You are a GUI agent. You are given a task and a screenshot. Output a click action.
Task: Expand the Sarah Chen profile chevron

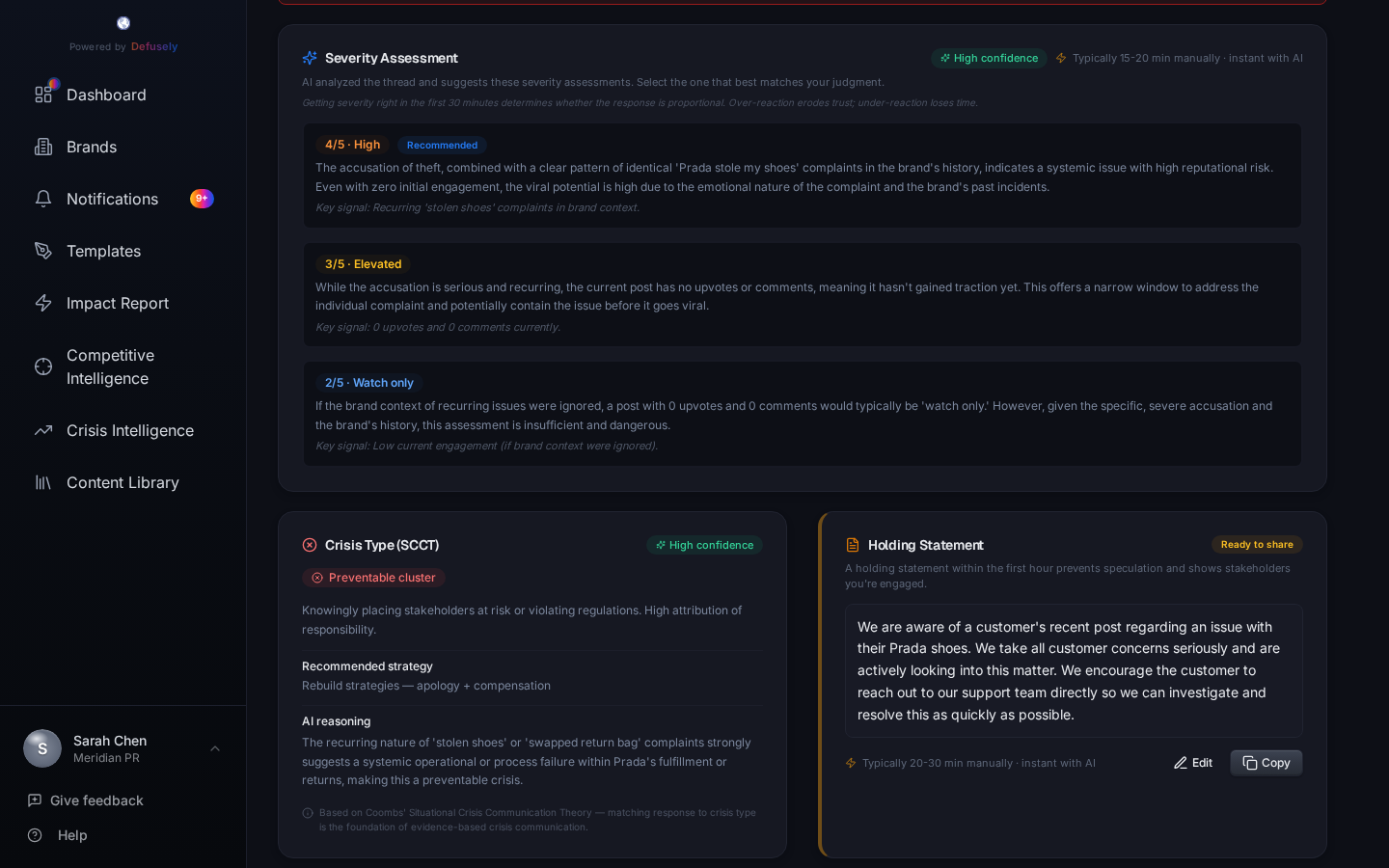pos(215,748)
